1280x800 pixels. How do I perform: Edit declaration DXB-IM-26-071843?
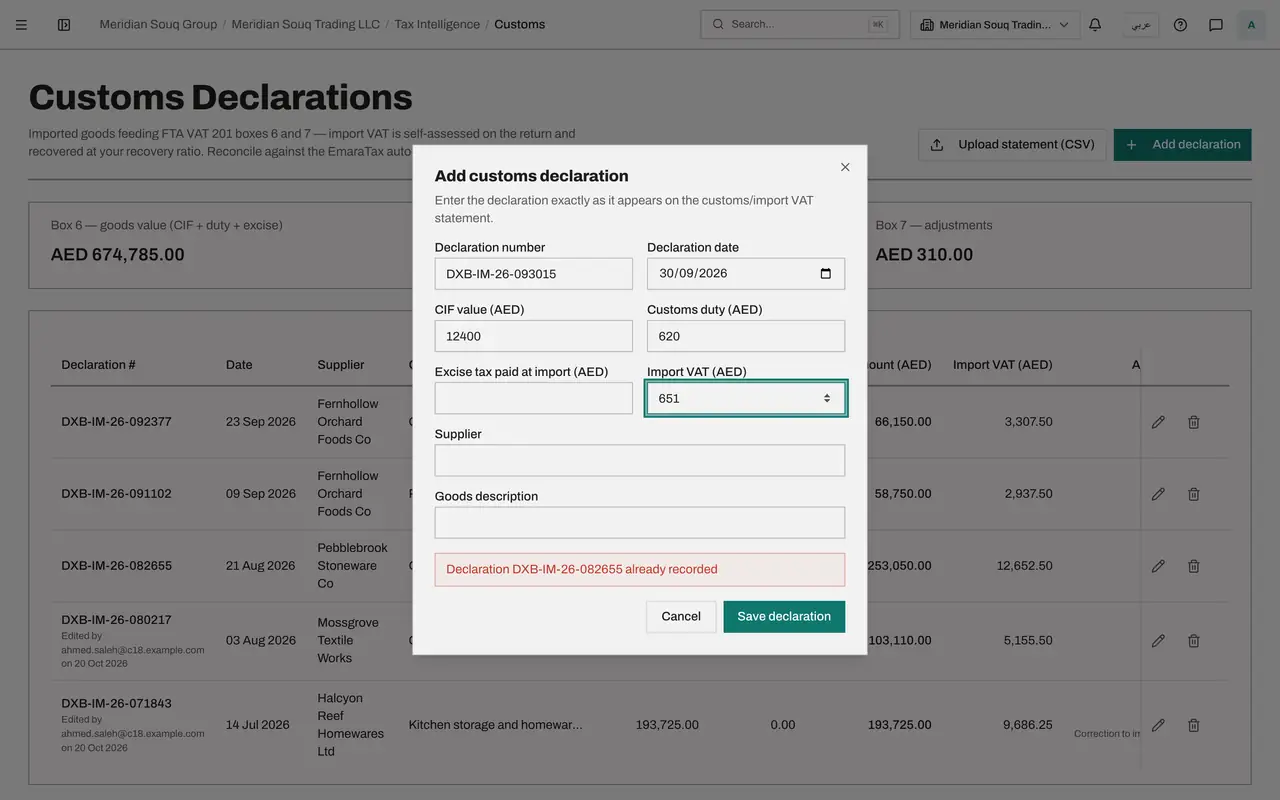[1158, 725]
